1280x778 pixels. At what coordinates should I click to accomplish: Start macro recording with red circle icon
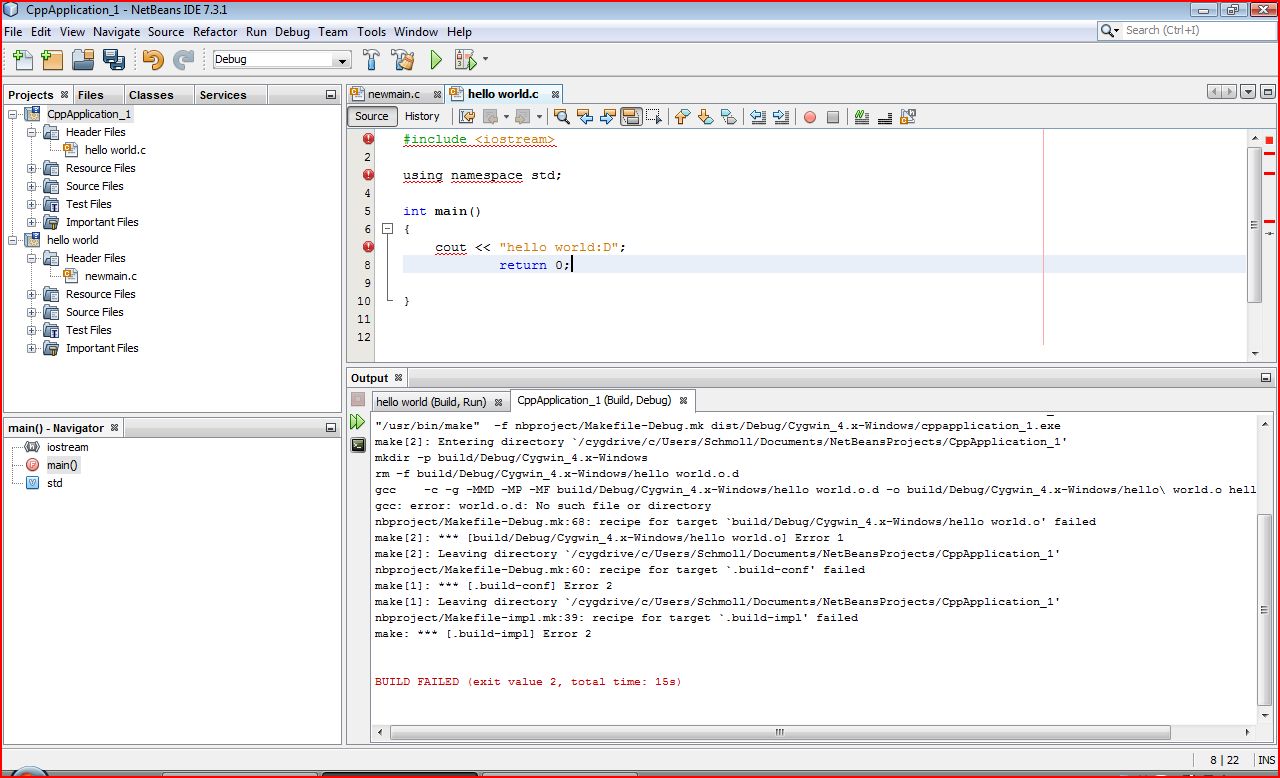[x=809, y=117]
